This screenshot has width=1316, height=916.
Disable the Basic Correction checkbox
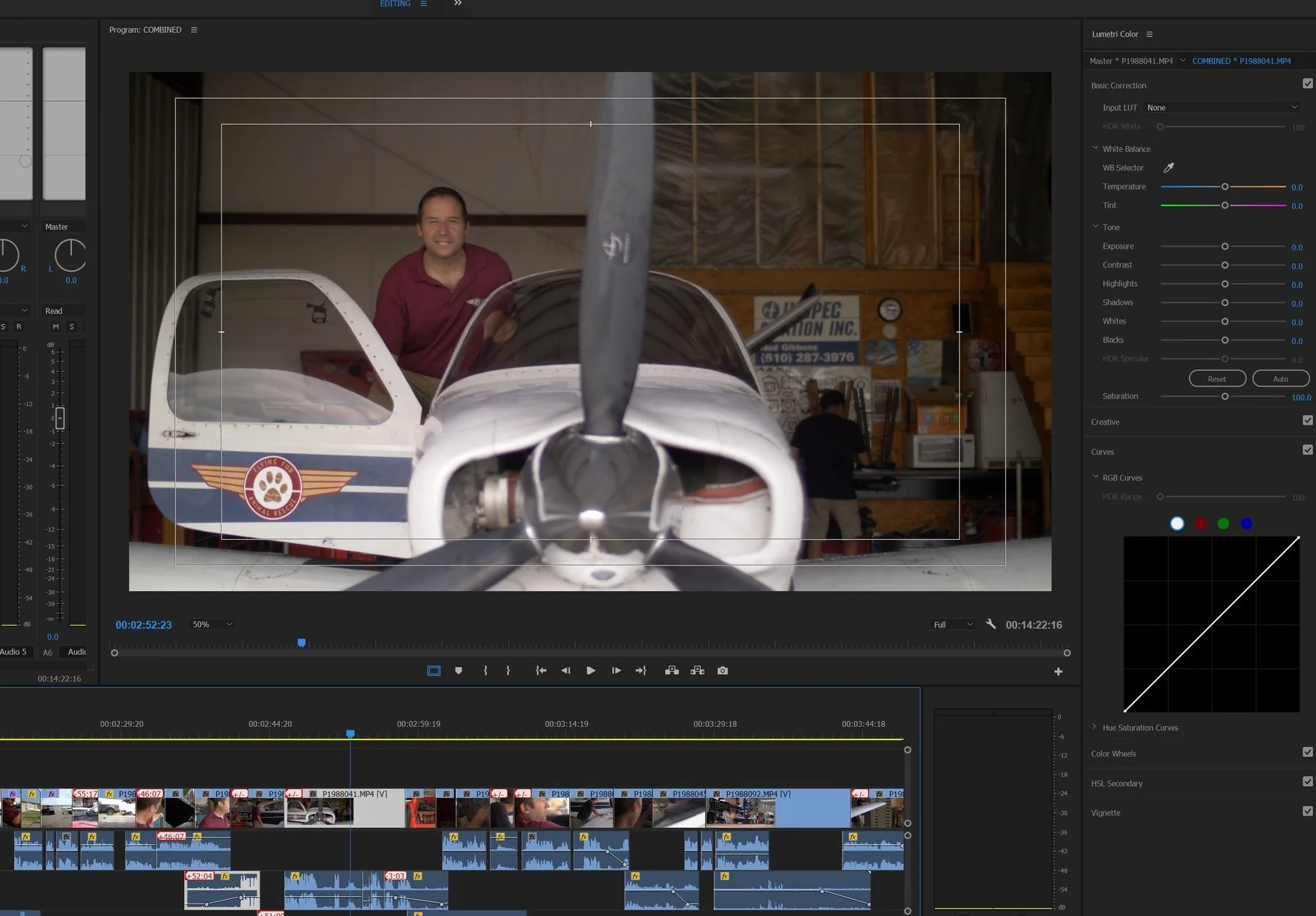(1307, 84)
